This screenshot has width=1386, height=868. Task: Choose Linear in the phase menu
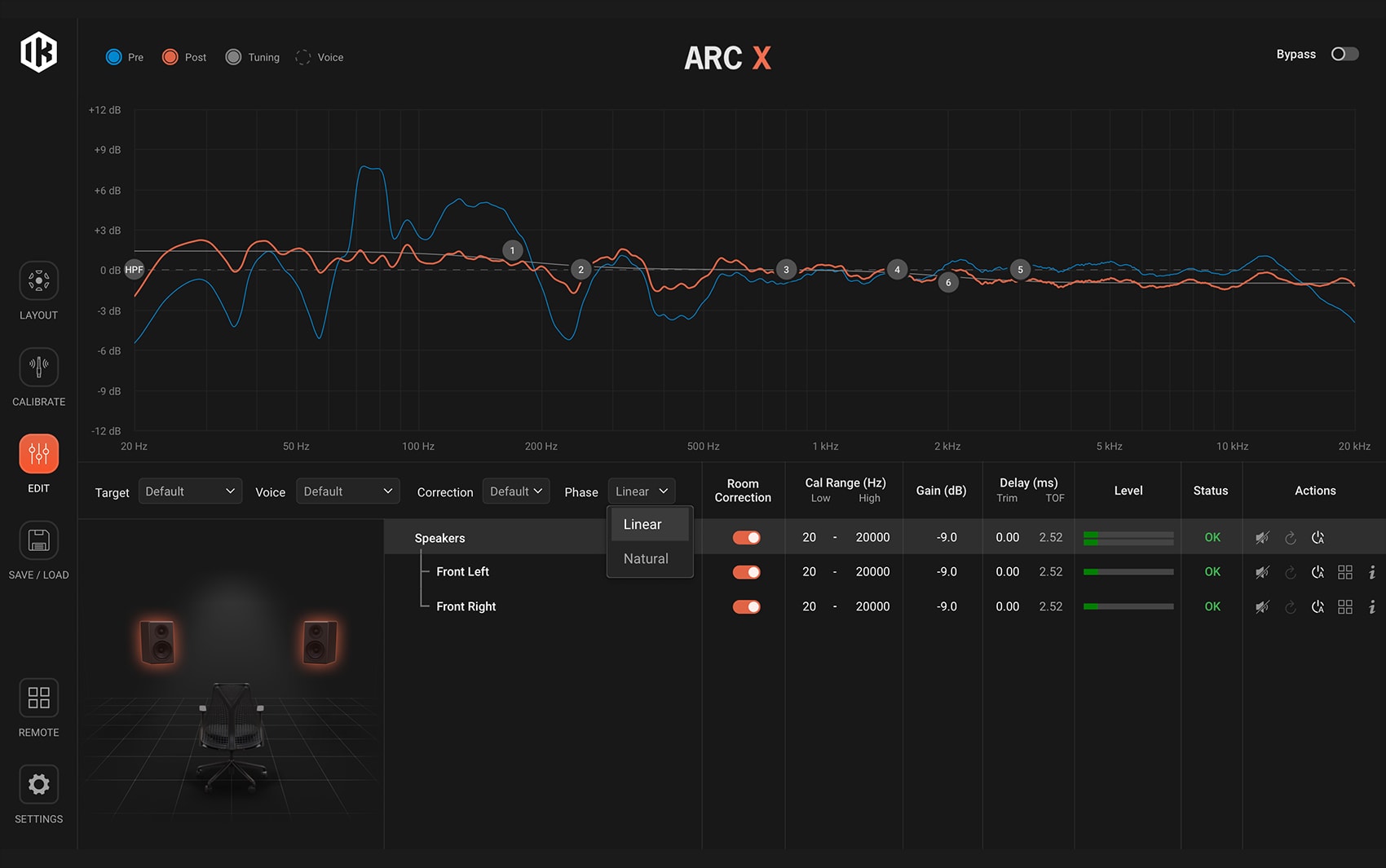[643, 525]
